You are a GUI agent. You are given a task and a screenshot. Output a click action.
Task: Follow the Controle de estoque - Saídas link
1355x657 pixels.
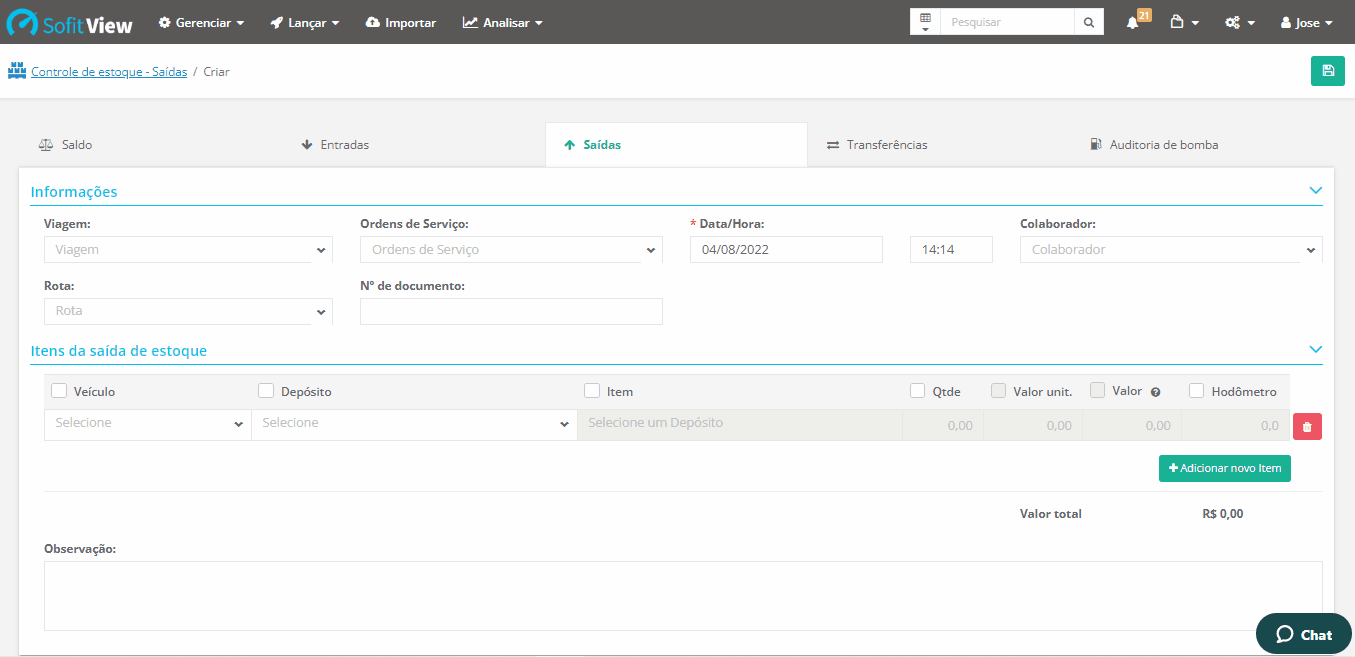click(x=109, y=72)
